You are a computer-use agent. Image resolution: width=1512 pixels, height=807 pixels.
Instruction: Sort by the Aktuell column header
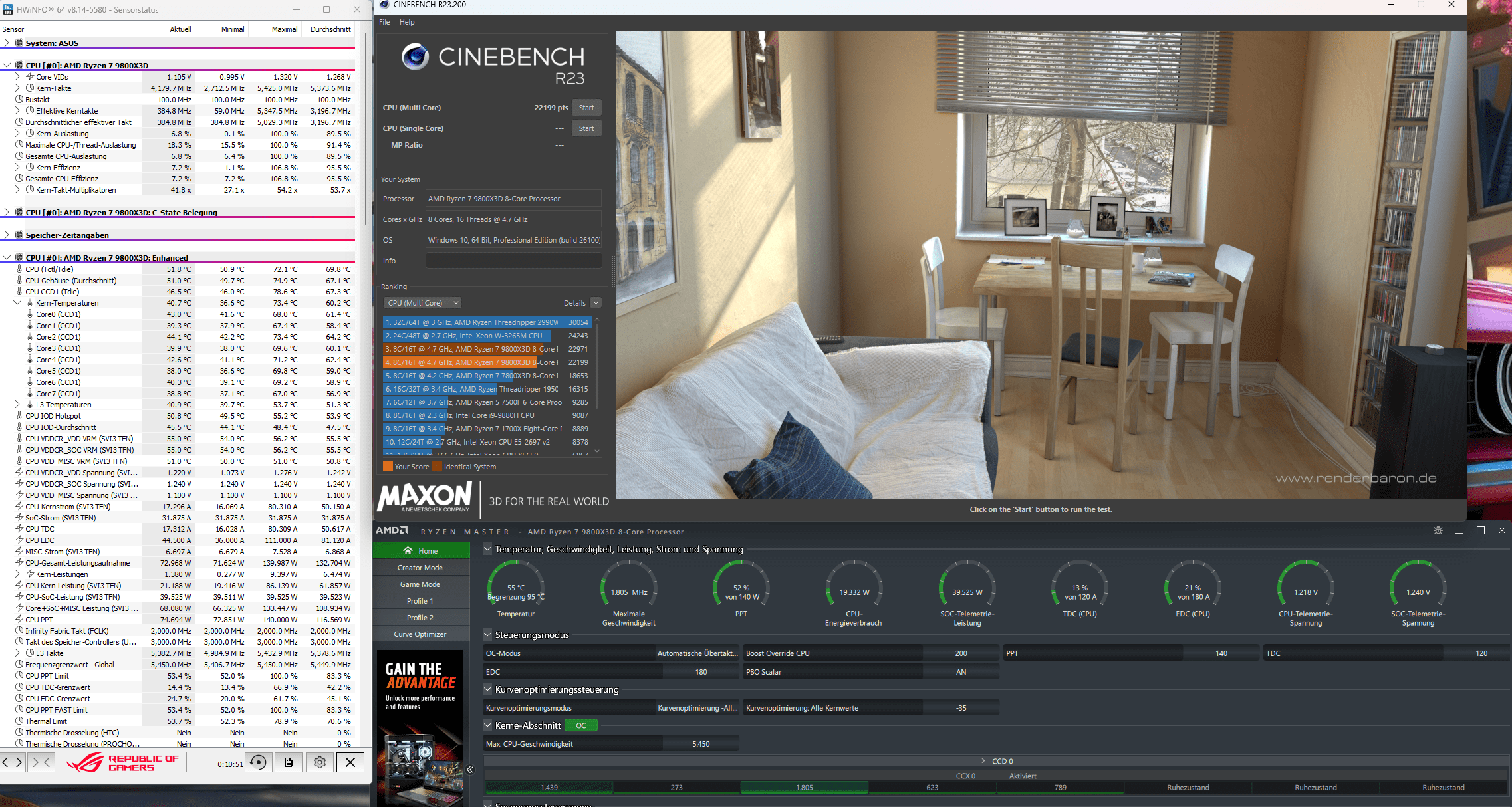click(x=180, y=29)
